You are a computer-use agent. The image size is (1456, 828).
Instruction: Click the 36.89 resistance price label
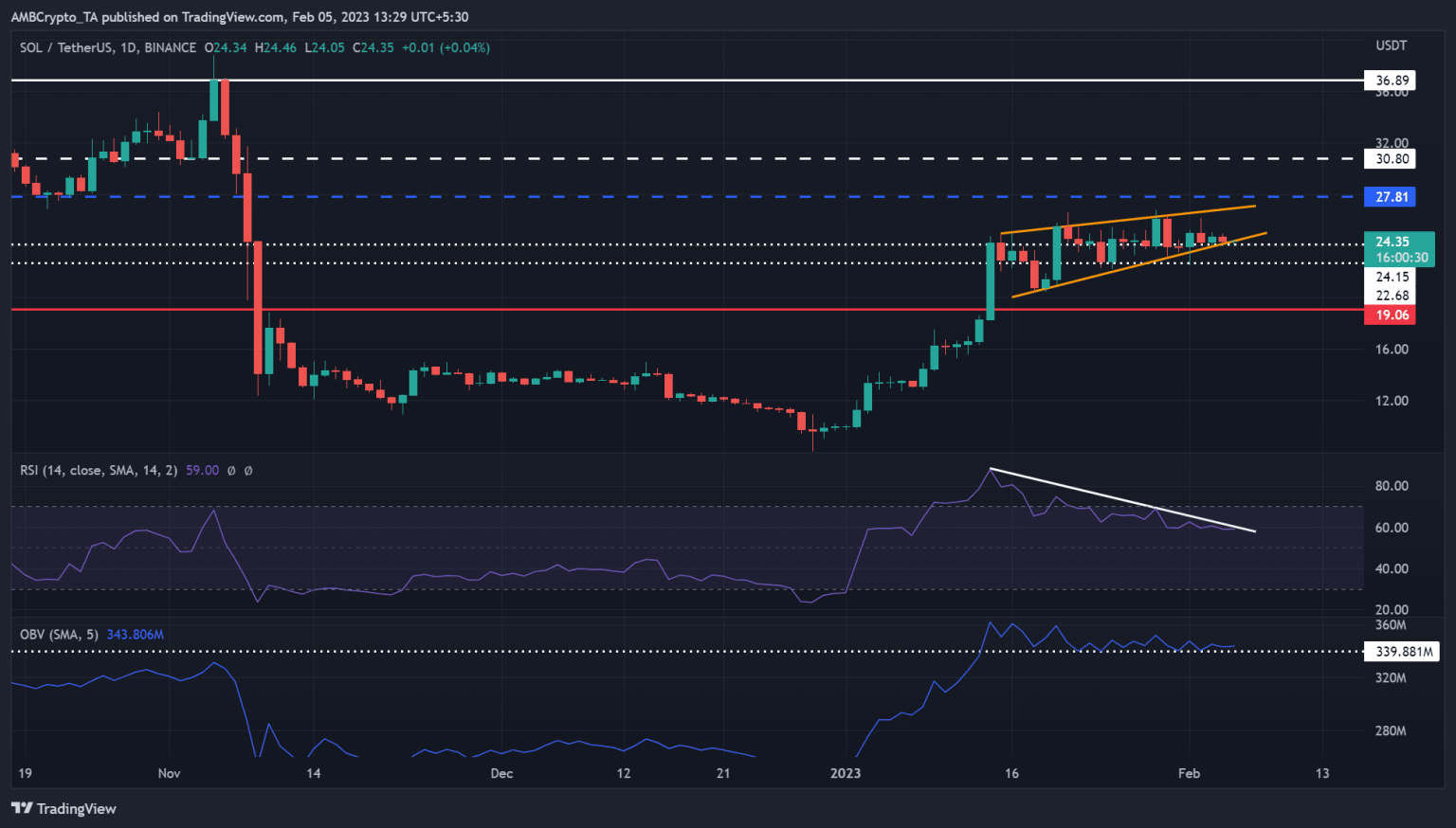click(x=1390, y=81)
